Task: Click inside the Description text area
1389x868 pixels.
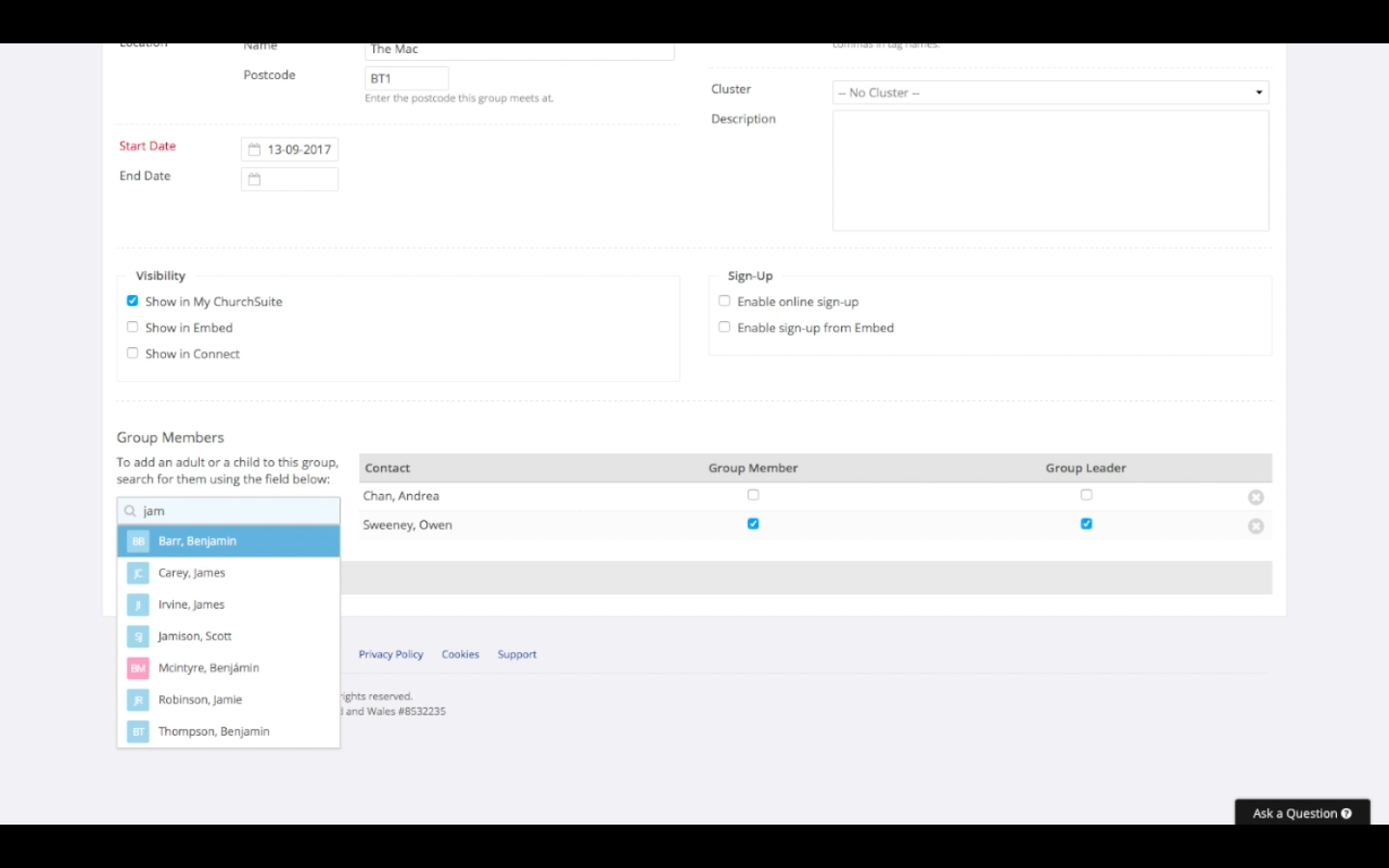Action: click(x=1050, y=171)
